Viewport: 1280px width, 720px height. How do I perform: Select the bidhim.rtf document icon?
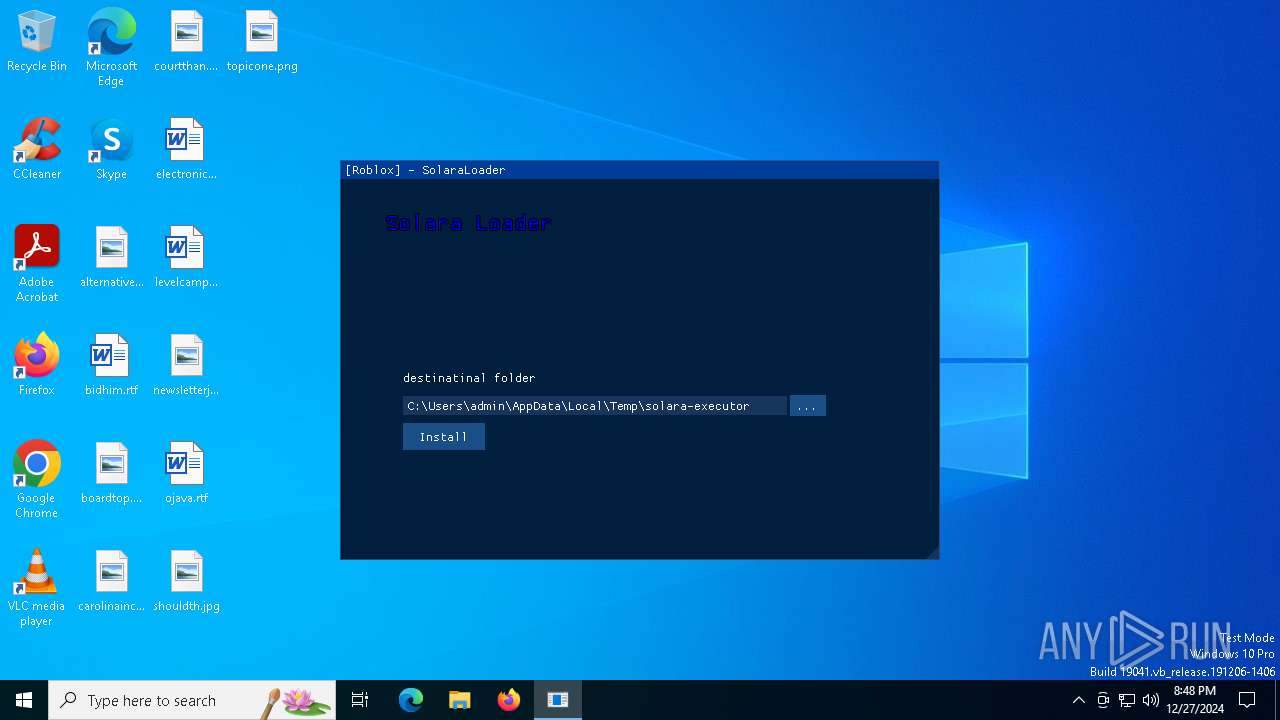pyautogui.click(x=111, y=366)
